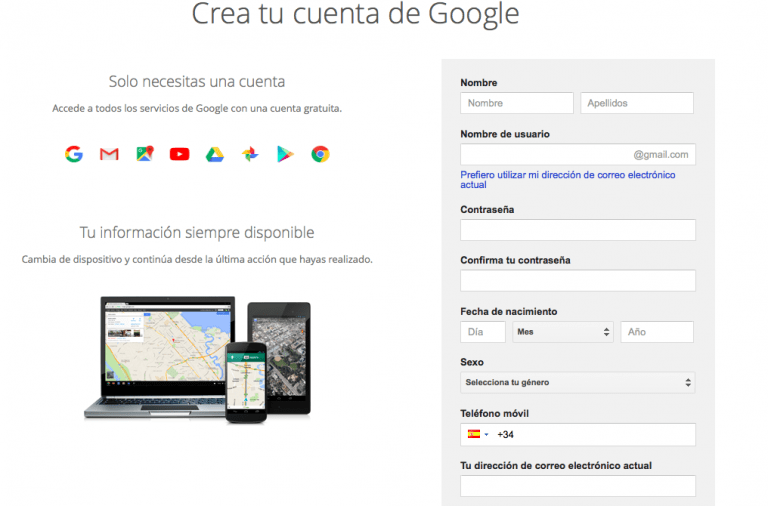
Task: Click the Accede a todos los servicios text
Action: click(197, 108)
